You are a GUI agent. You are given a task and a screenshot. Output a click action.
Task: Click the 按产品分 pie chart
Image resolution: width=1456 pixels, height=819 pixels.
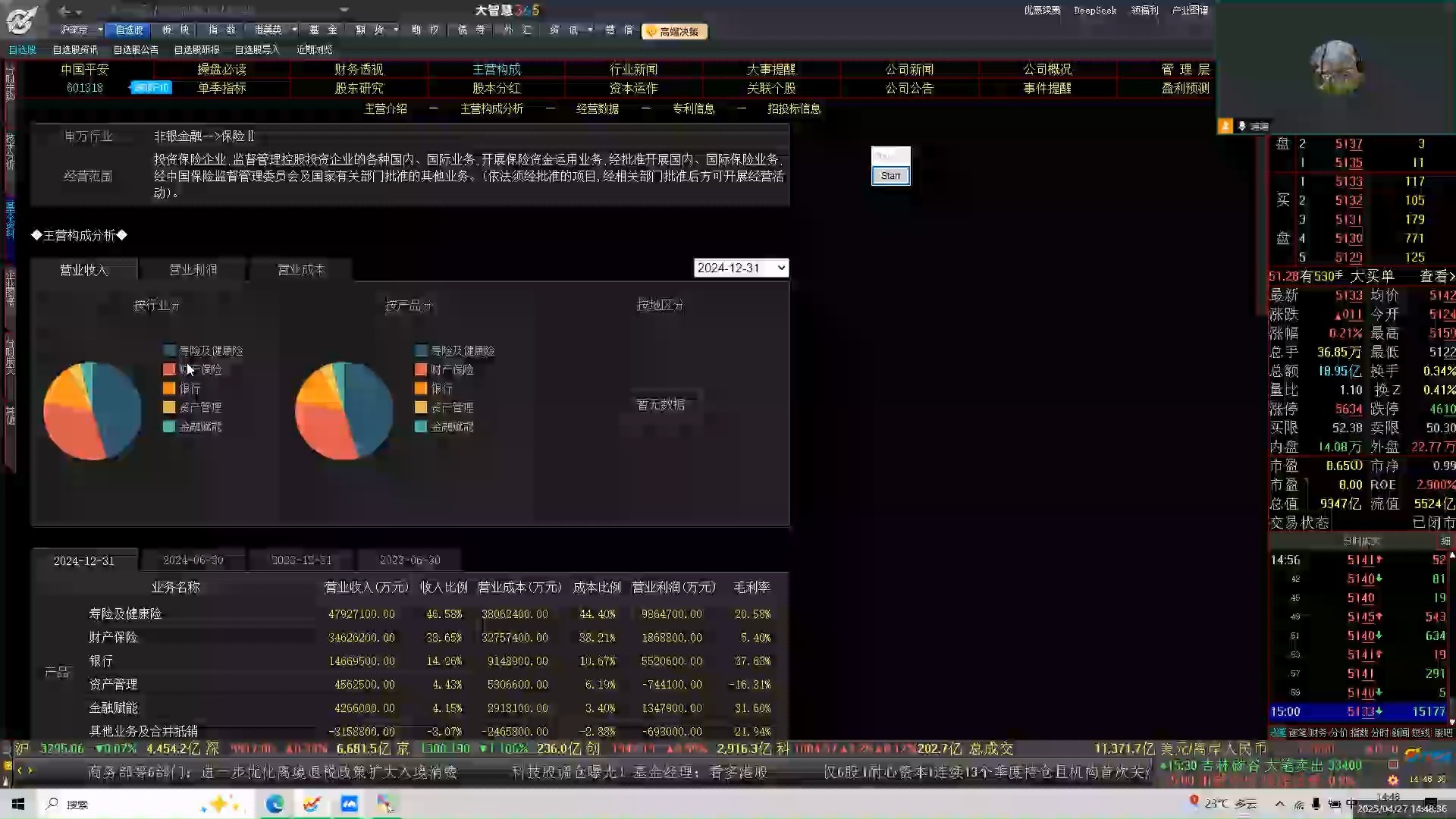point(344,410)
